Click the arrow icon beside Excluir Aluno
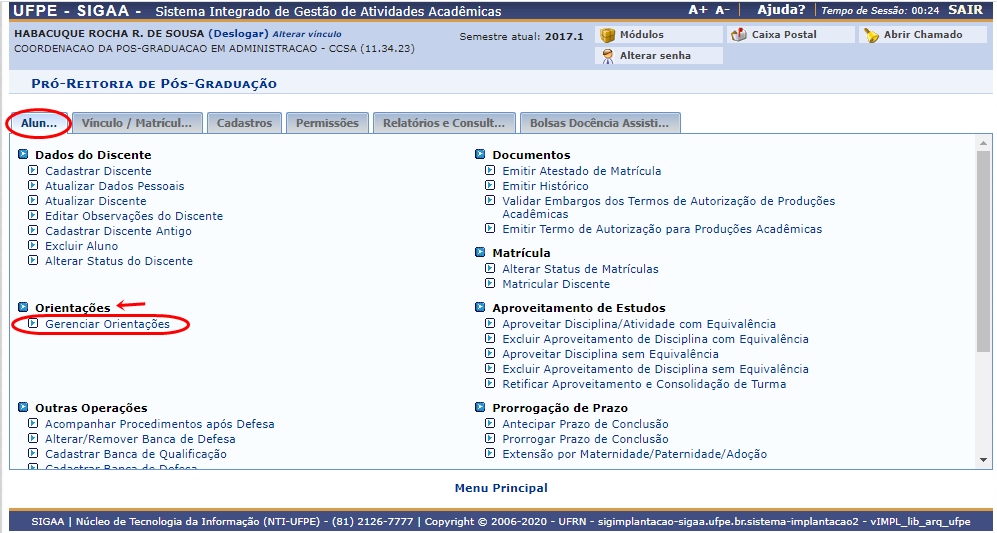This screenshot has width=997, height=533. (x=33, y=246)
